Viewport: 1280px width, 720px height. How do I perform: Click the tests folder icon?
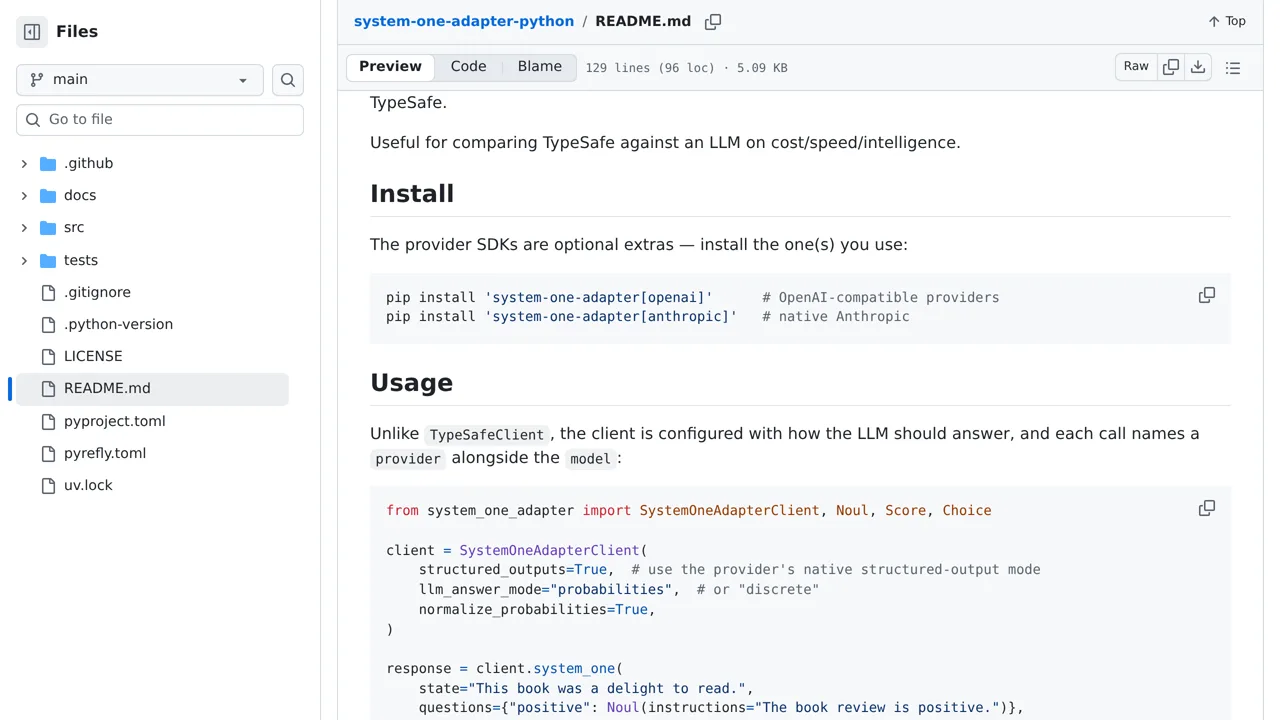click(48, 261)
